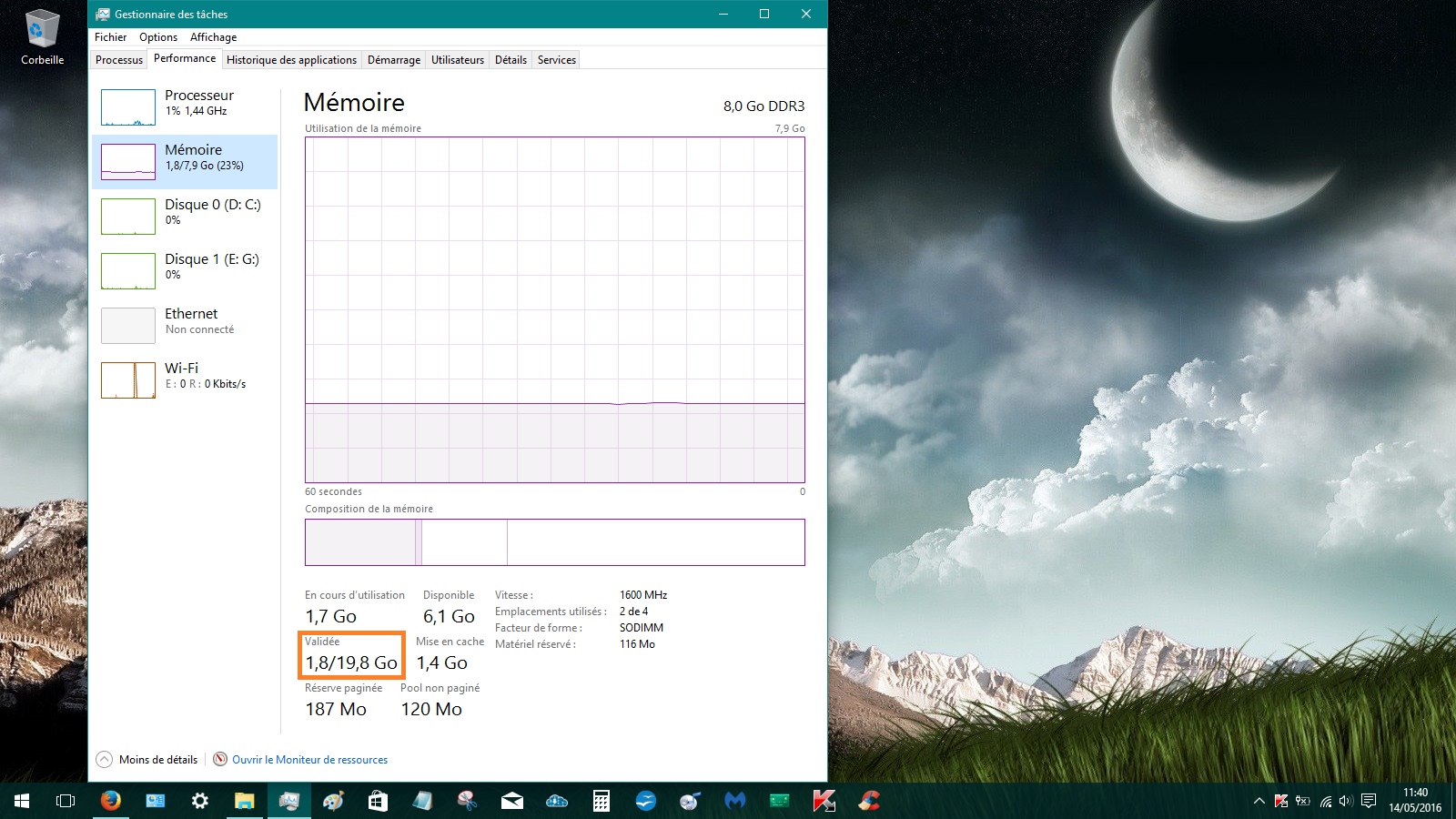
Task: Open the Wi-Fi network tray icon
Action: pos(1326,801)
